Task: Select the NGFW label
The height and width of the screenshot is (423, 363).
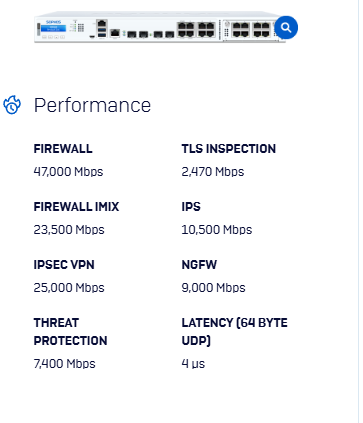Action: pyautogui.click(x=199, y=265)
